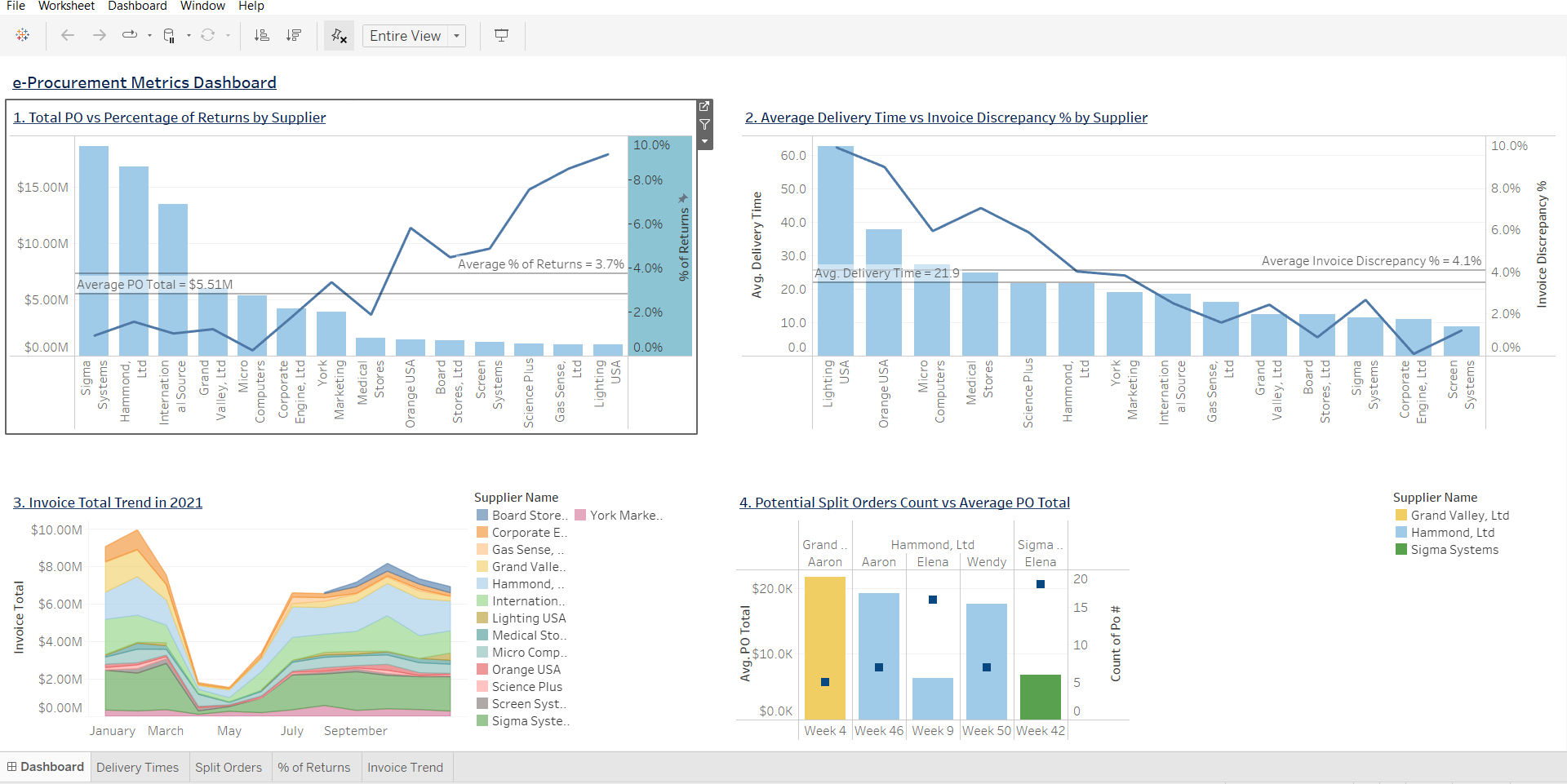Sort descending using the toolbar icon
Image resolution: width=1567 pixels, height=784 pixels.
click(x=294, y=35)
